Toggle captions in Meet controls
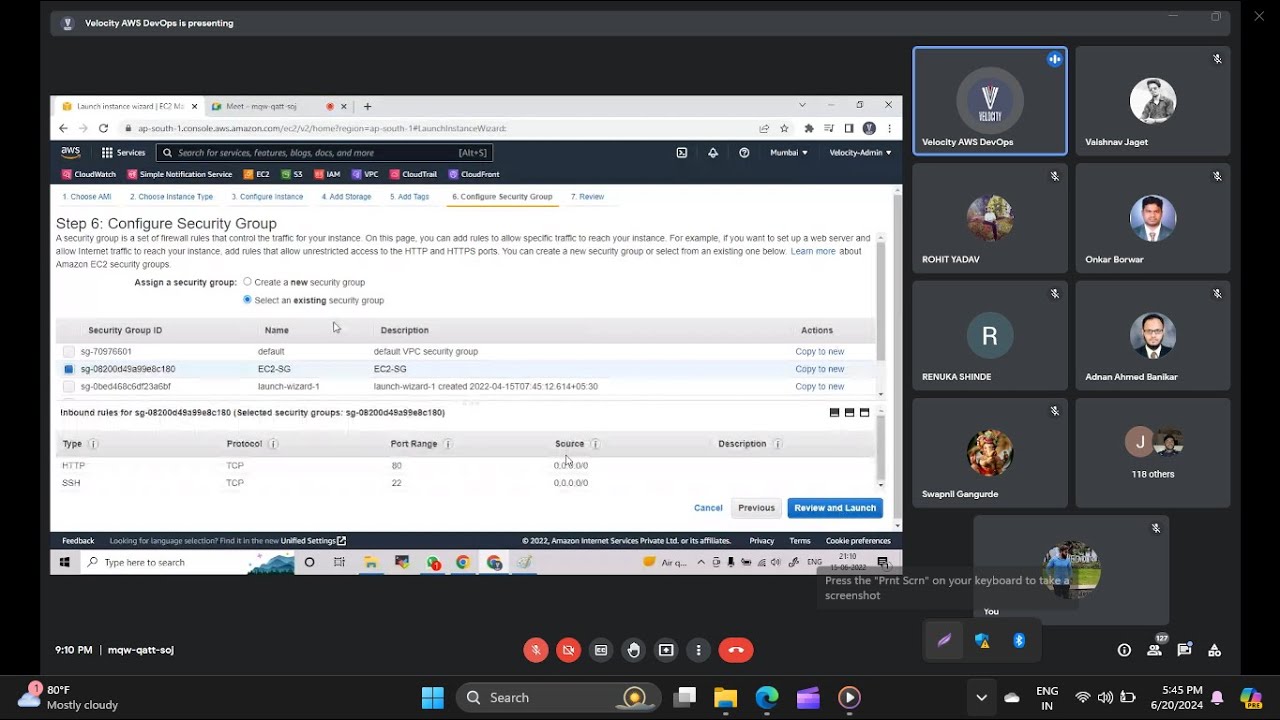This screenshot has width=1280, height=720. click(x=601, y=650)
